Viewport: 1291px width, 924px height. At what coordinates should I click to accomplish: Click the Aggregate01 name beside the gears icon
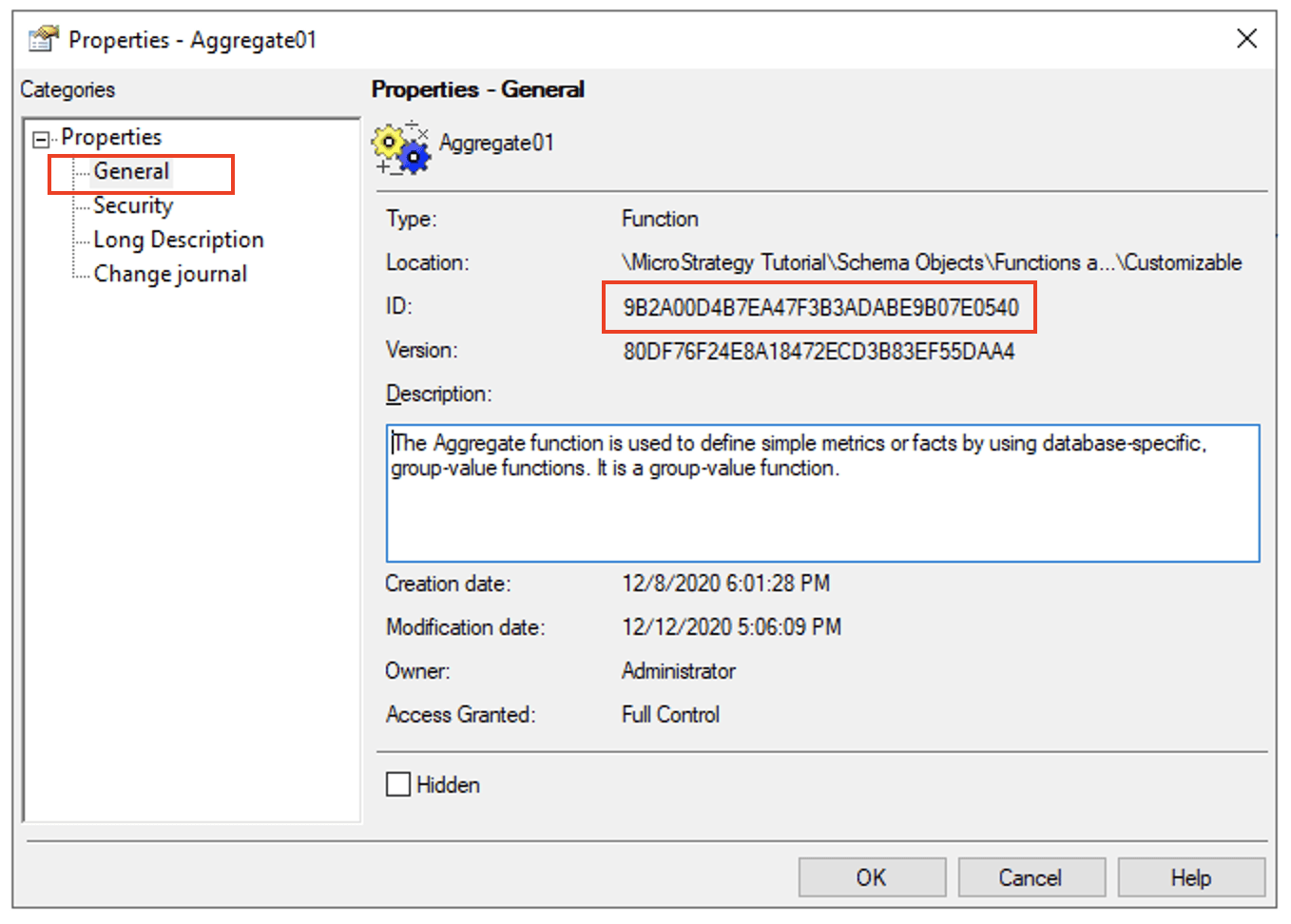(496, 144)
